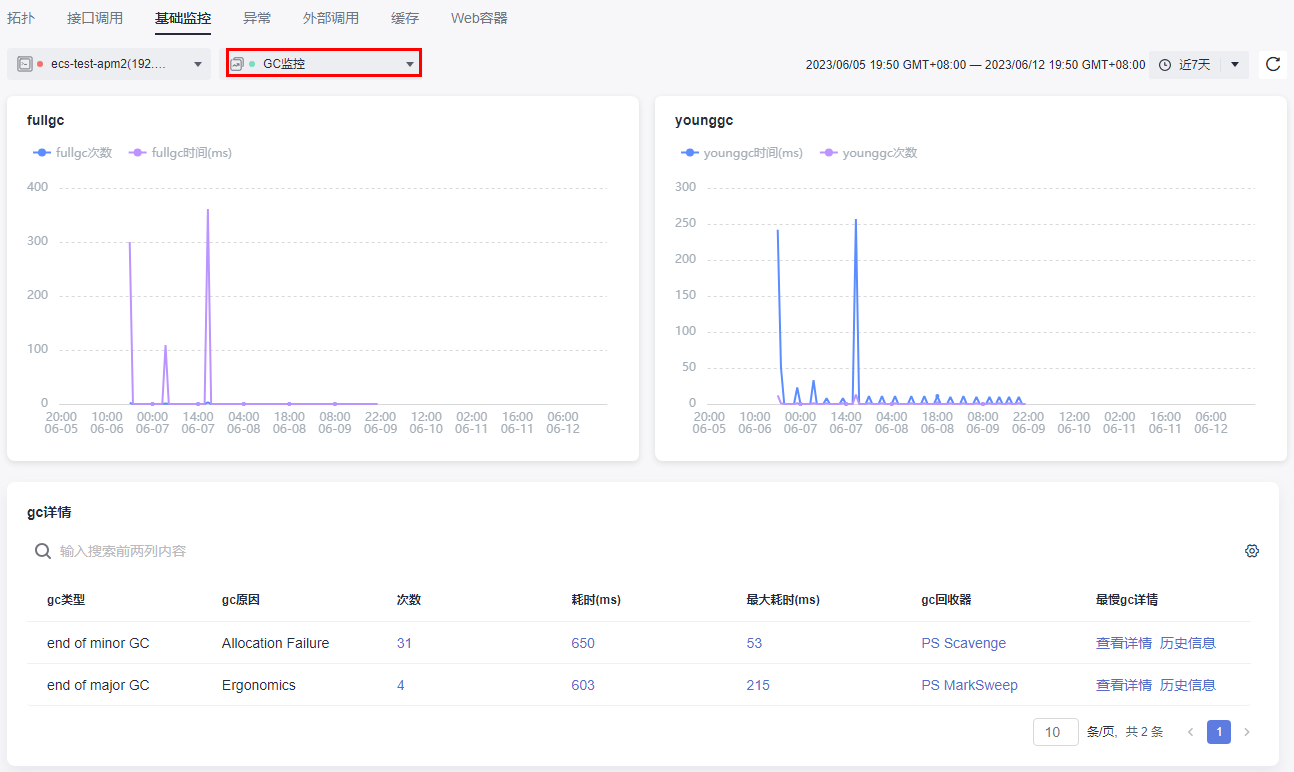
Task: Expand the ecs-test-apm2 instance dropdown
Action: click(198, 64)
